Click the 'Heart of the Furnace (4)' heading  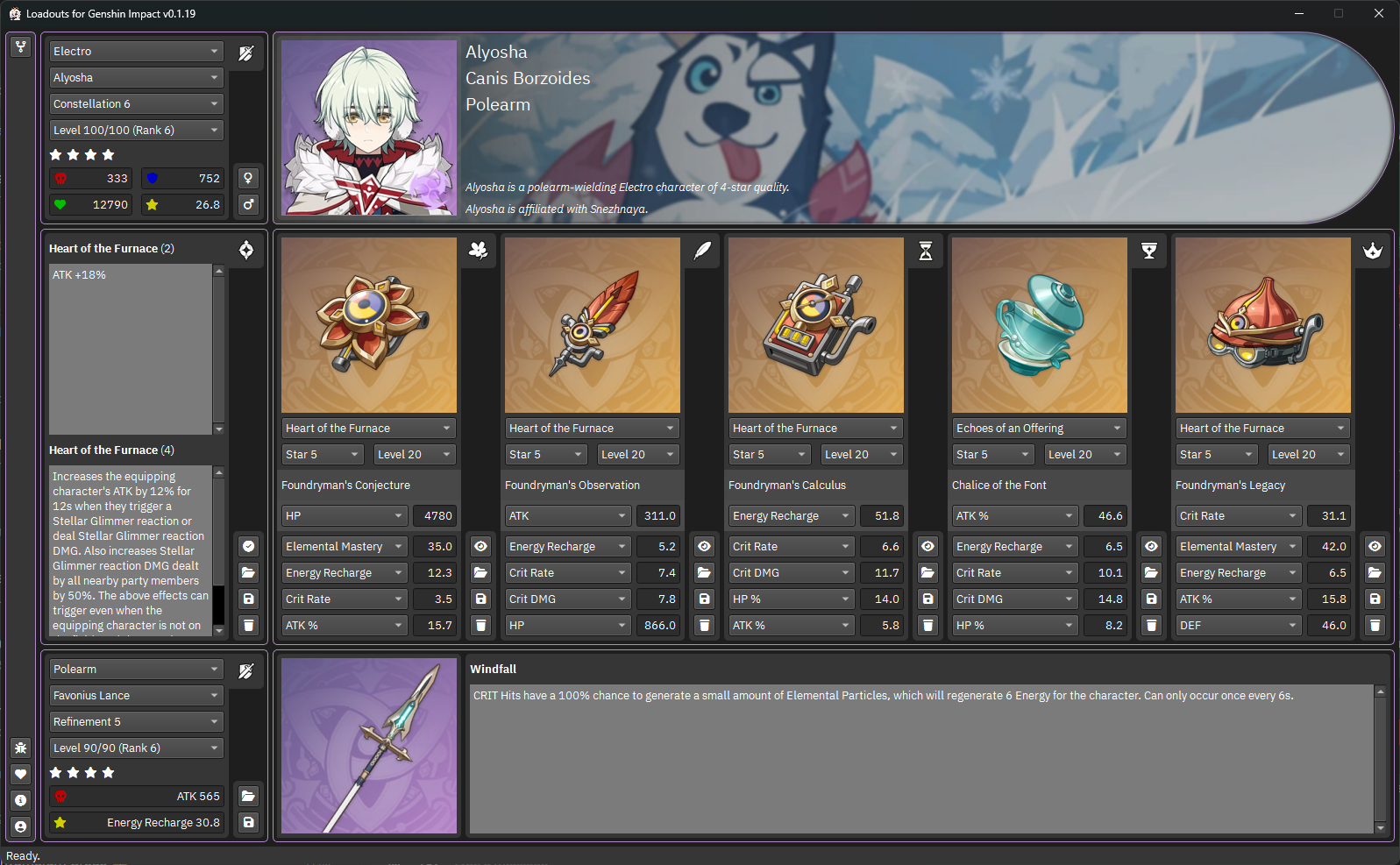point(111,450)
